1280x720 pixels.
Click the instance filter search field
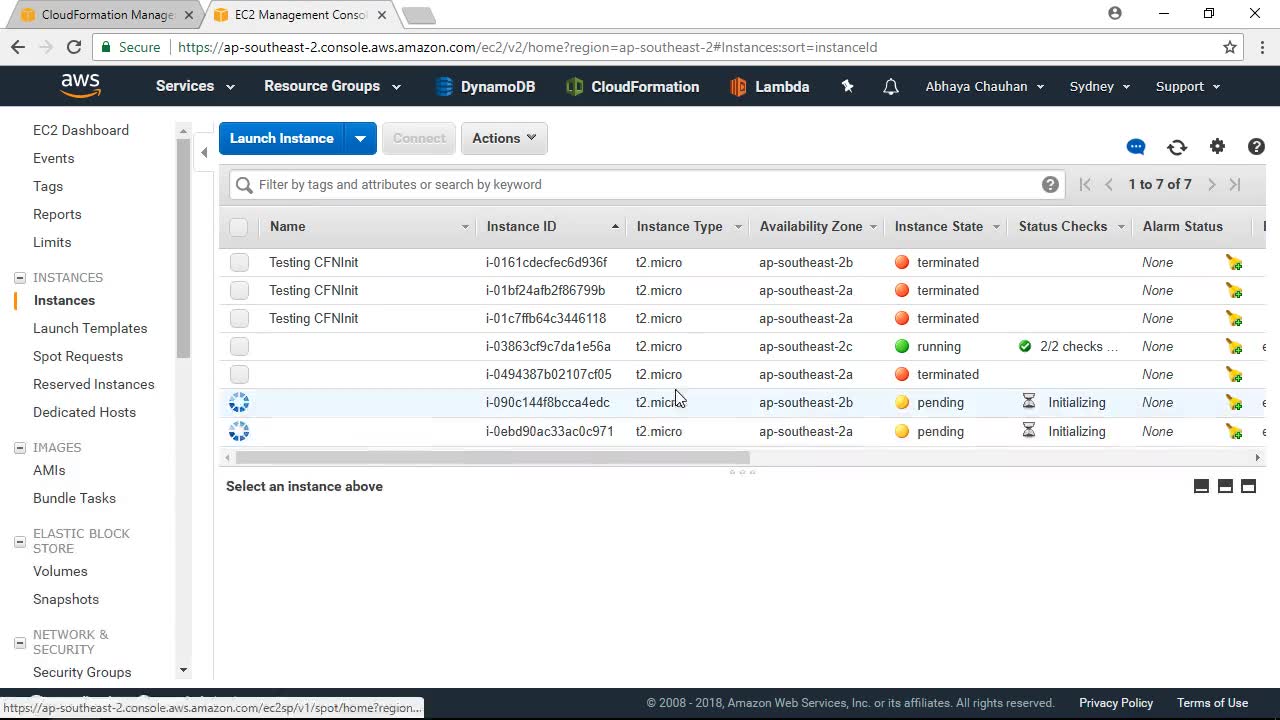point(646,184)
